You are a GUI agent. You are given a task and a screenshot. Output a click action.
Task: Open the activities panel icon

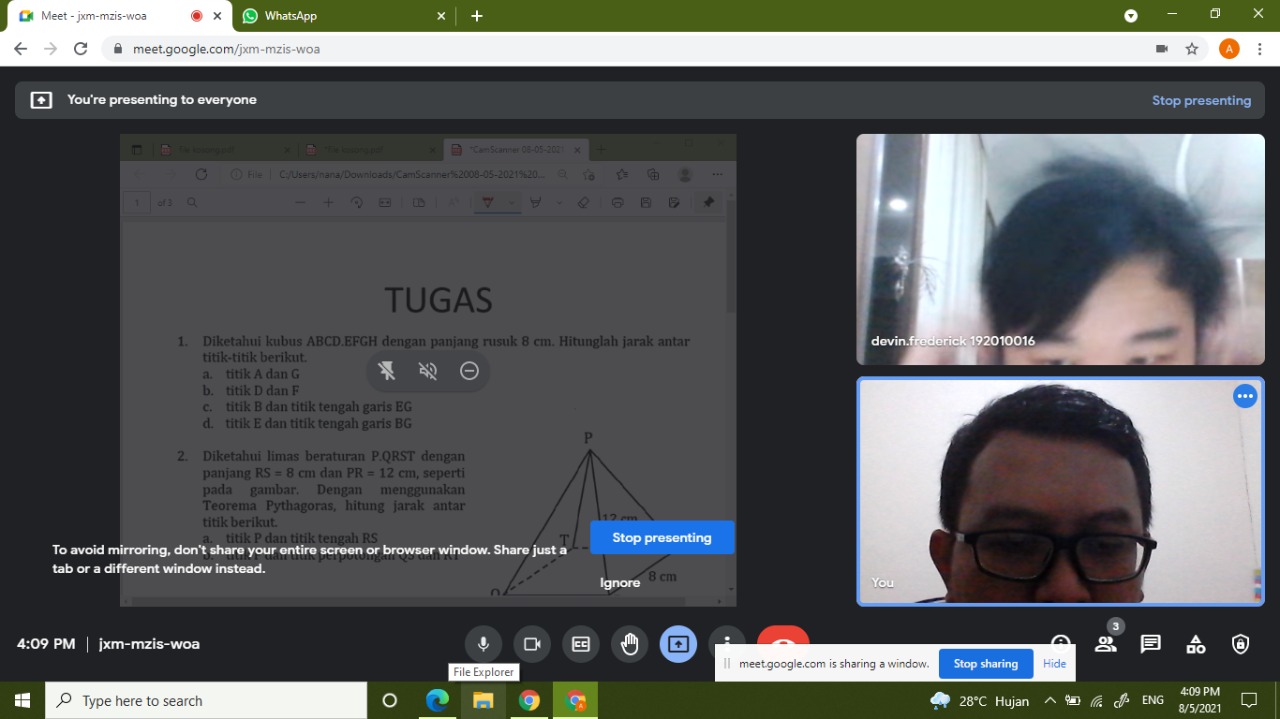coord(1196,644)
